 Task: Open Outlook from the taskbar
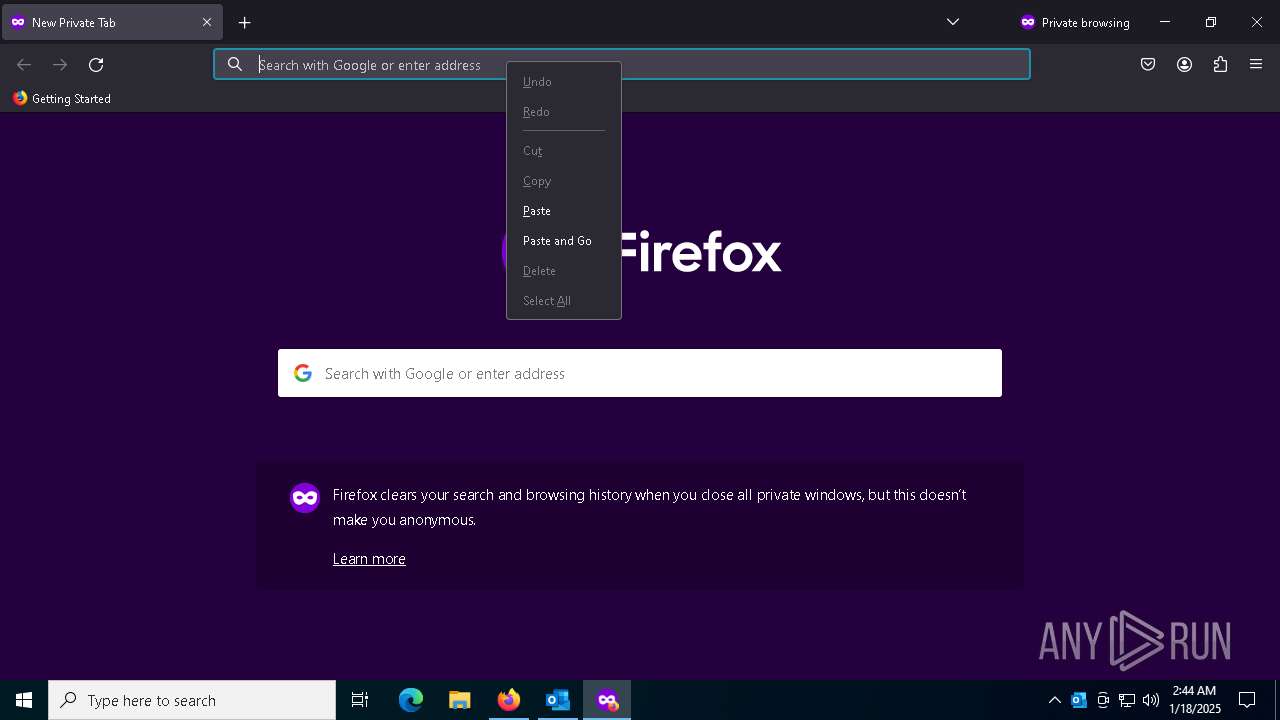(x=558, y=700)
